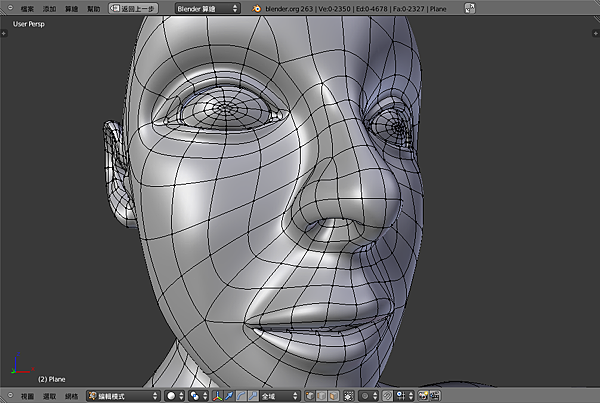Screen dimensions: 600x403
Task: Open the Blender 算繪 render engine dropdown
Action: click(207, 7)
